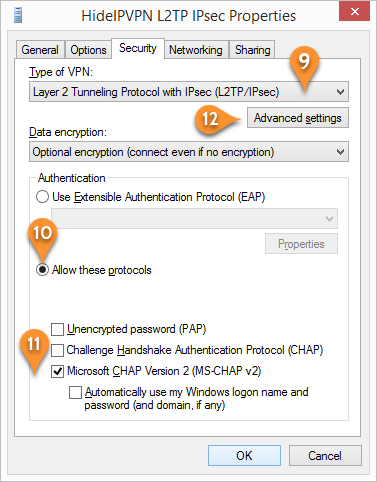
Task: Enable Unencrypted password (PAP) checkbox
Action: tap(57, 329)
